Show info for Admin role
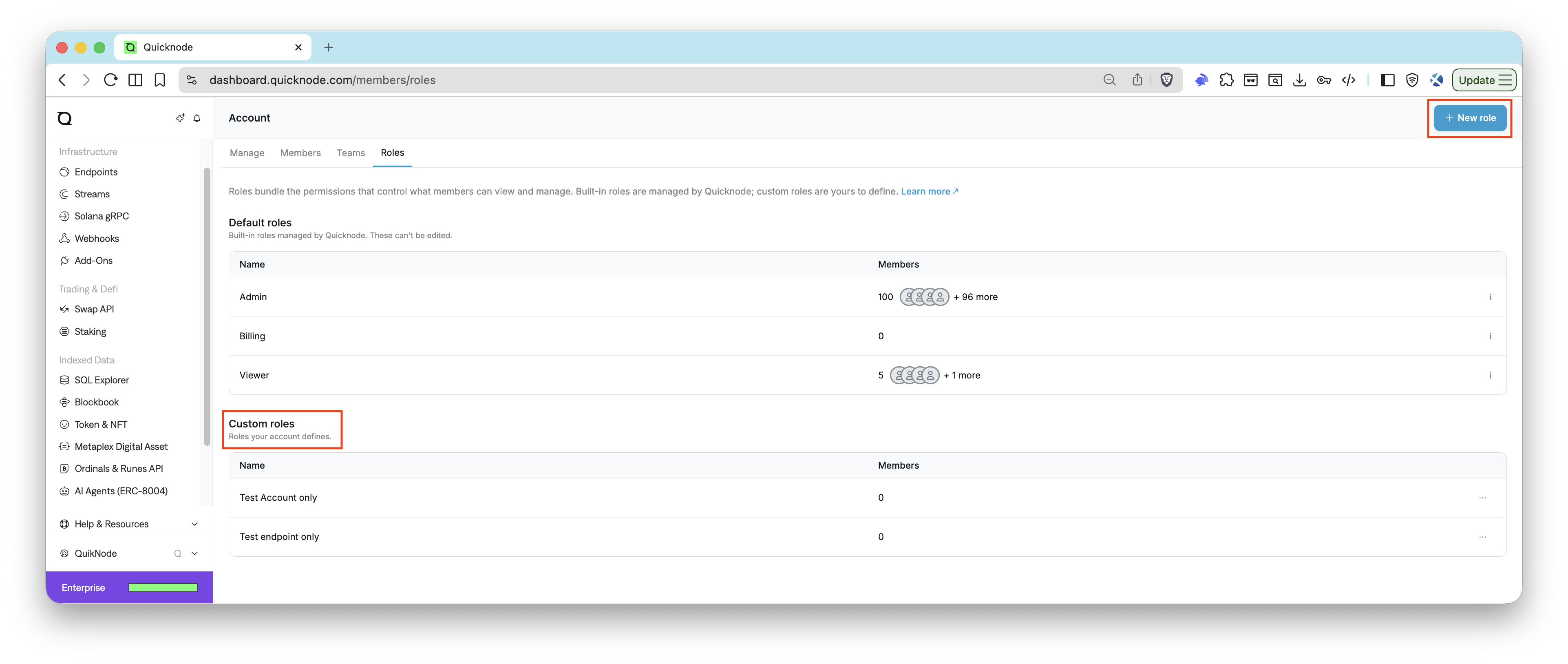 [x=1489, y=297]
